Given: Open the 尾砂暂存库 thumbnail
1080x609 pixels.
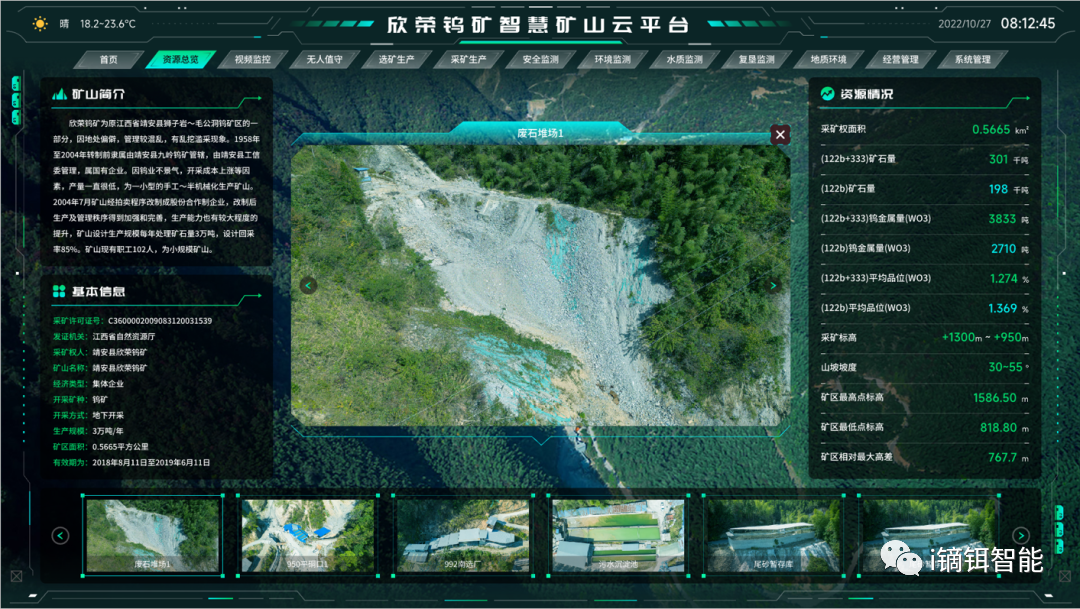Looking at the screenshot, I should tap(773, 535).
